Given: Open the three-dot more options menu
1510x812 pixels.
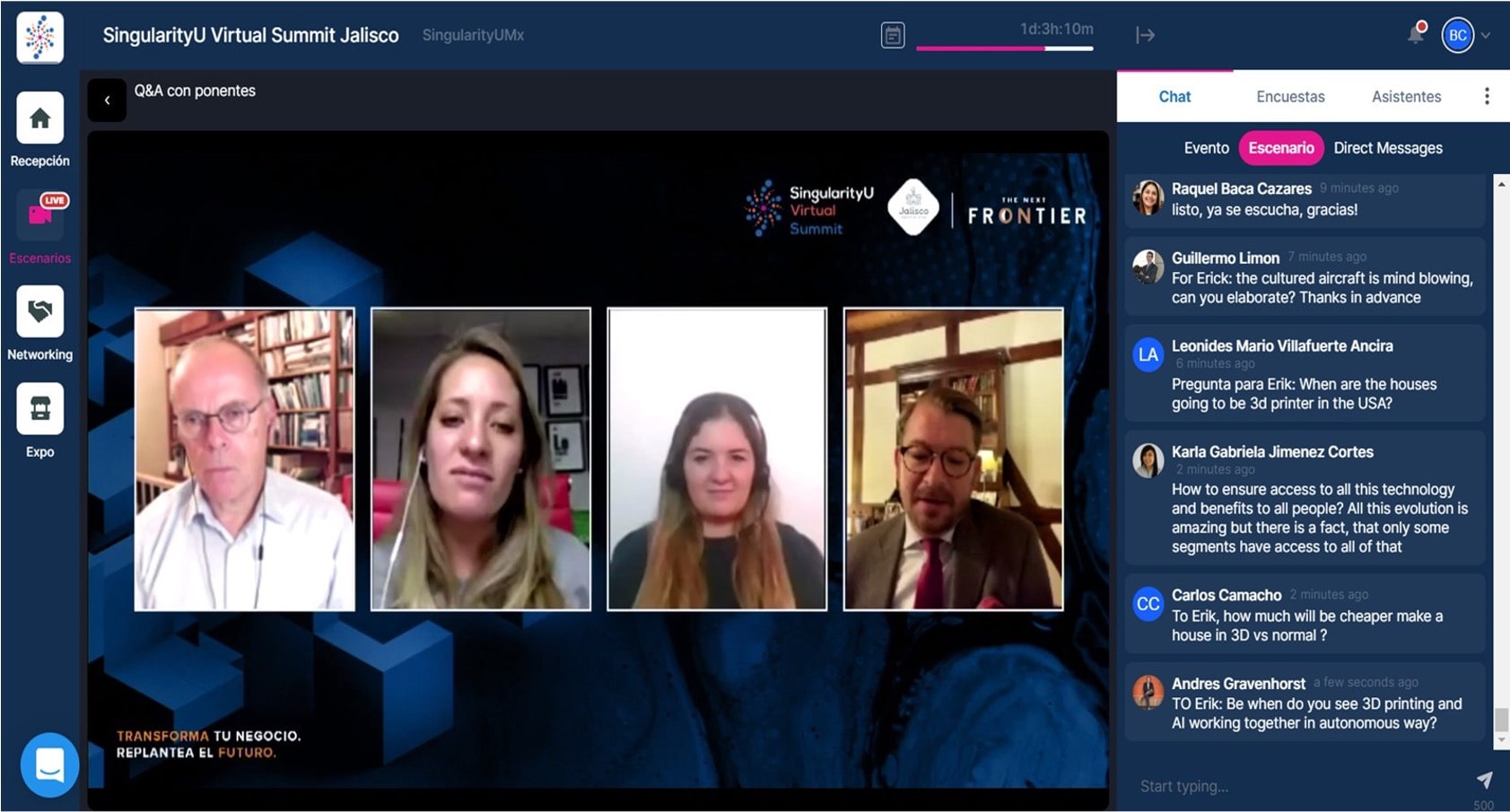Looking at the screenshot, I should pos(1487,96).
